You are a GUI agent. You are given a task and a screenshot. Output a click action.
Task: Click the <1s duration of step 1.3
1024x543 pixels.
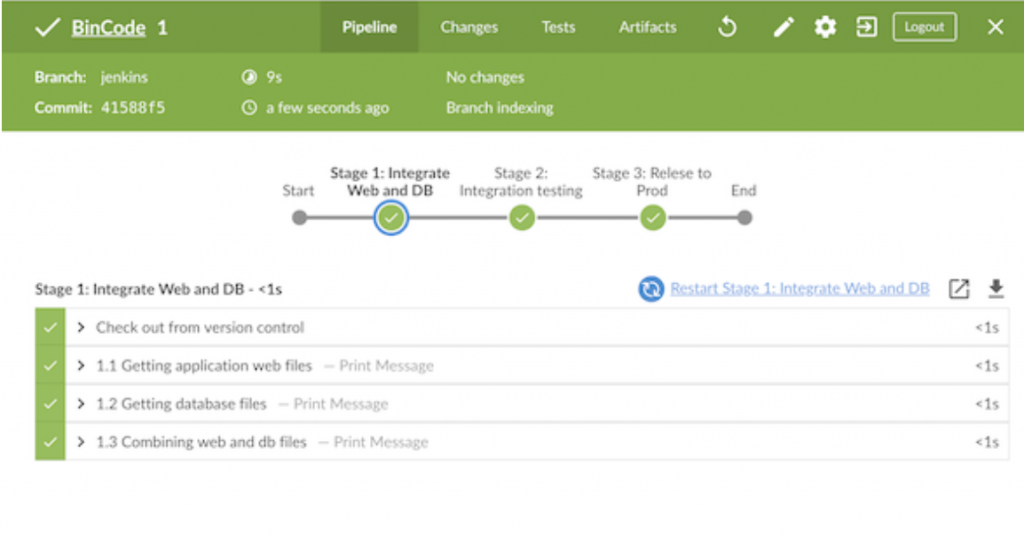point(987,442)
